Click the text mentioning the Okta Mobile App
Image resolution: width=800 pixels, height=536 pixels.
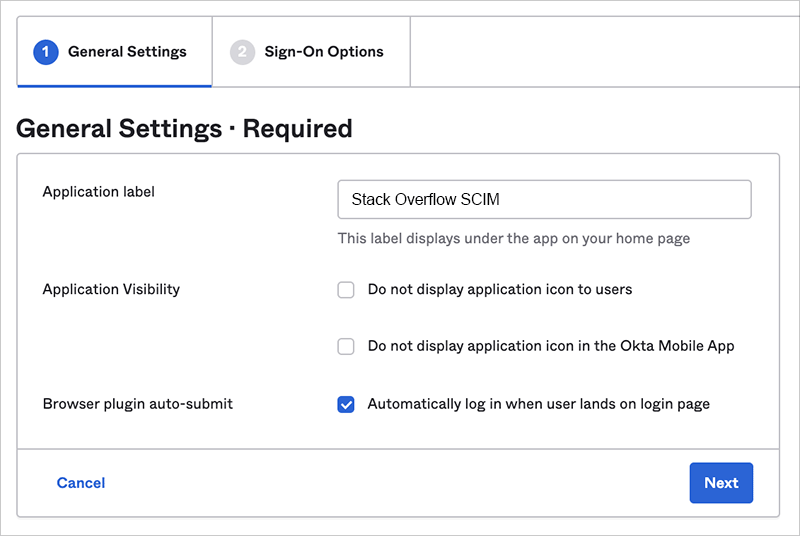coord(551,347)
